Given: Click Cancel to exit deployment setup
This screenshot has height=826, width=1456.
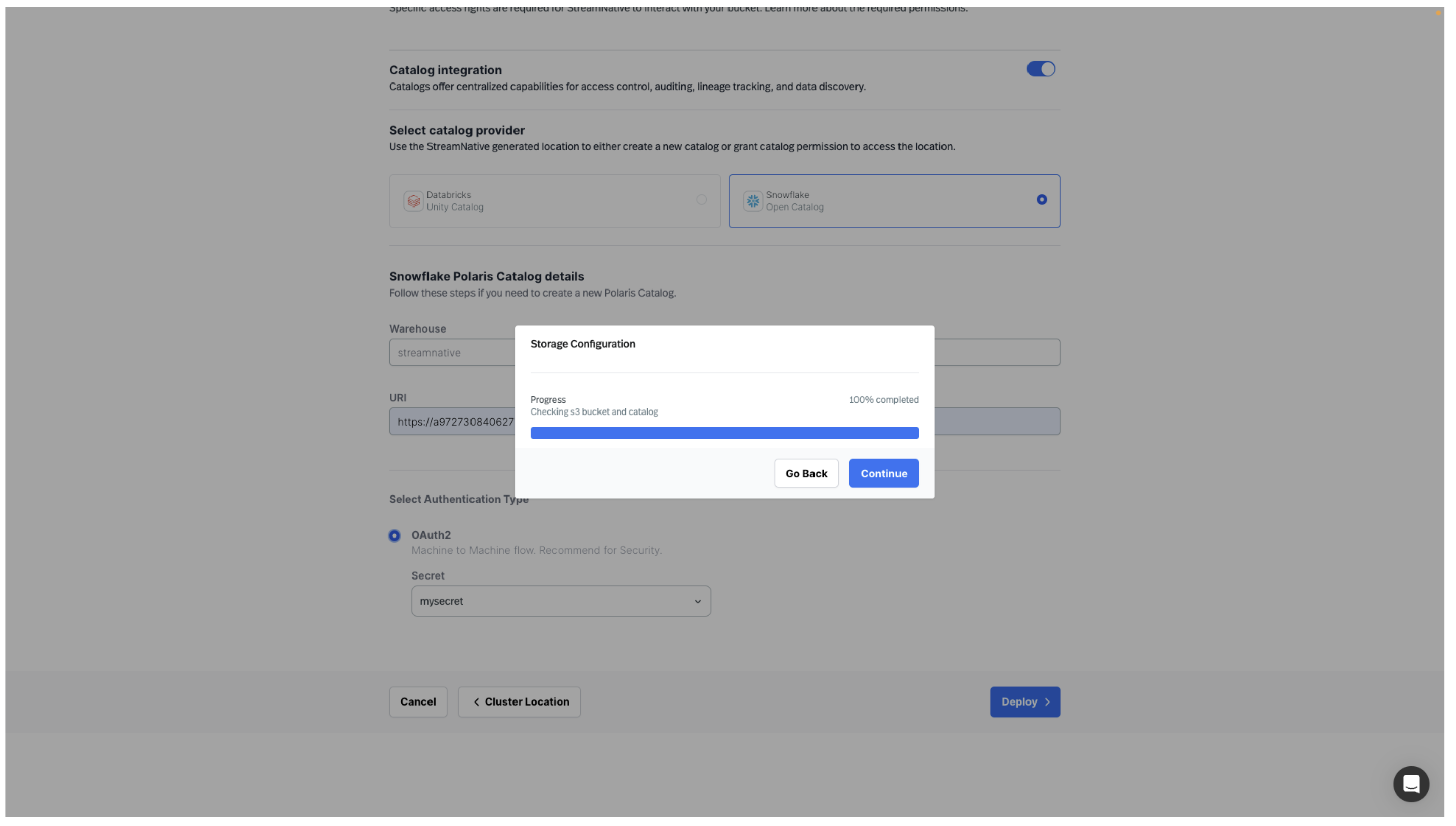Looking at the screenshot, I should 417,702.
